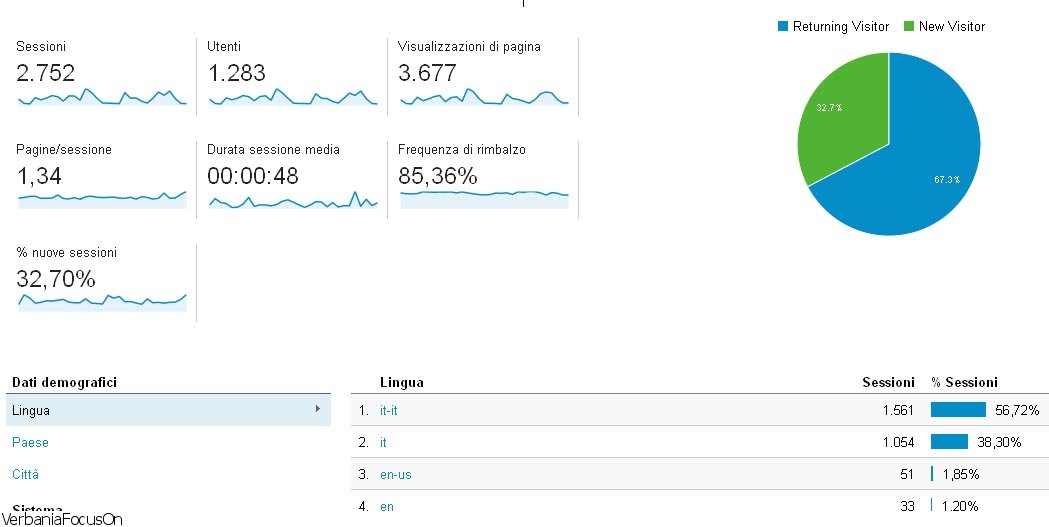
Task: Select the Durata sessione media sparkline
Action: (292, 201)
